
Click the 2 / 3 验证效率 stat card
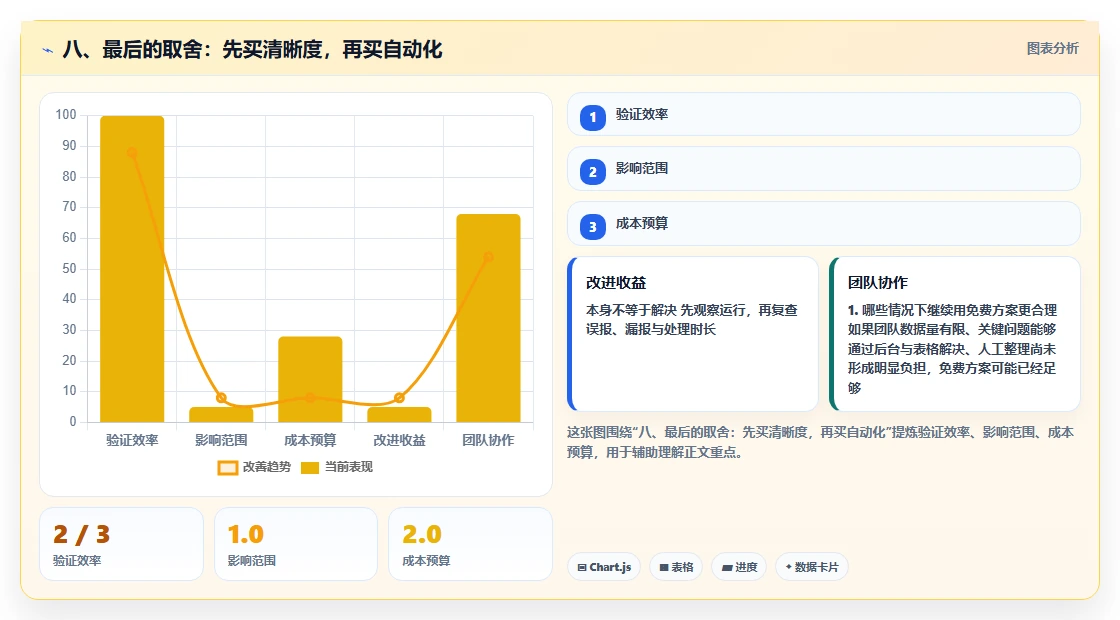click(x=121, y=544)
